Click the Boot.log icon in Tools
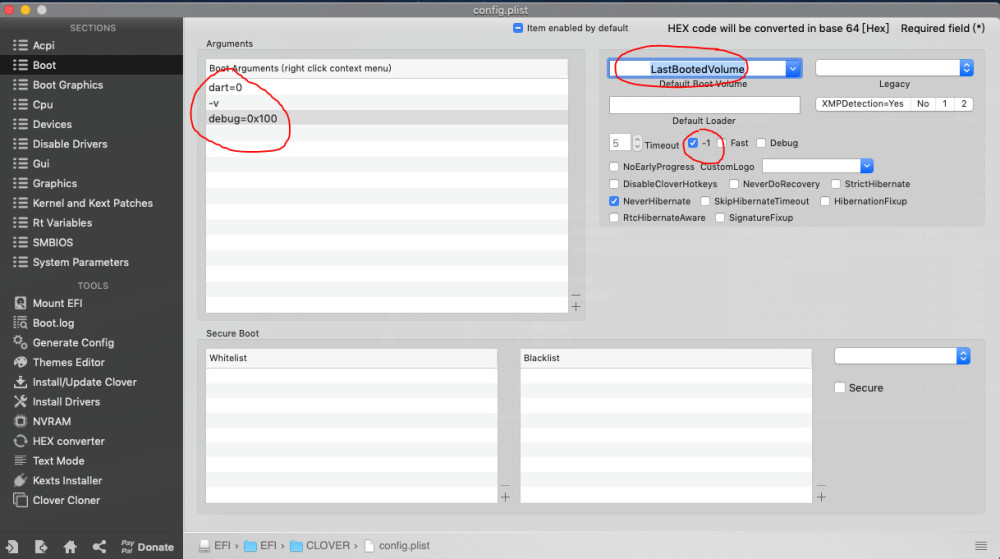 pos(20,323)
